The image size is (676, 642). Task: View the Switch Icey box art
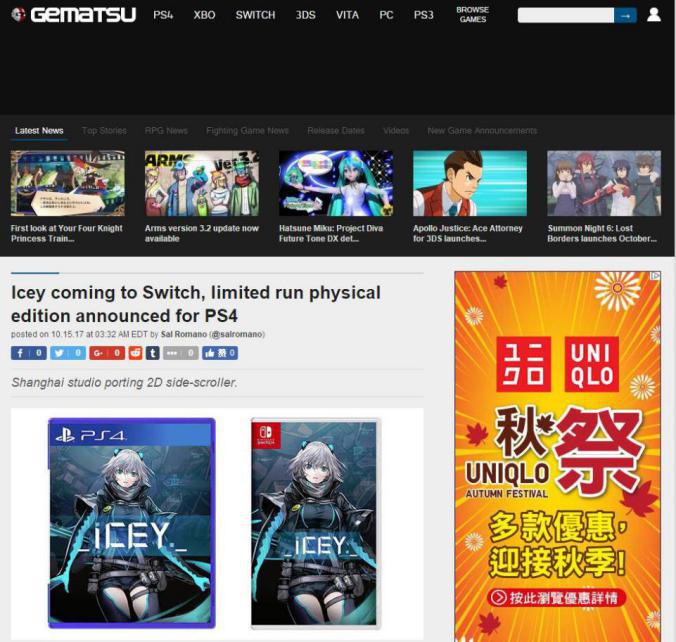(x=316, y=523)
